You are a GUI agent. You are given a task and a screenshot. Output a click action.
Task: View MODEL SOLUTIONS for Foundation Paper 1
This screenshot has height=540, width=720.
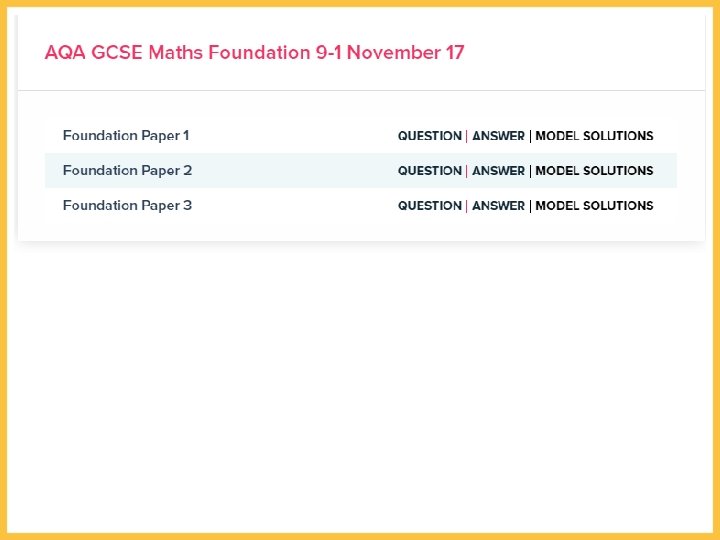594,136
